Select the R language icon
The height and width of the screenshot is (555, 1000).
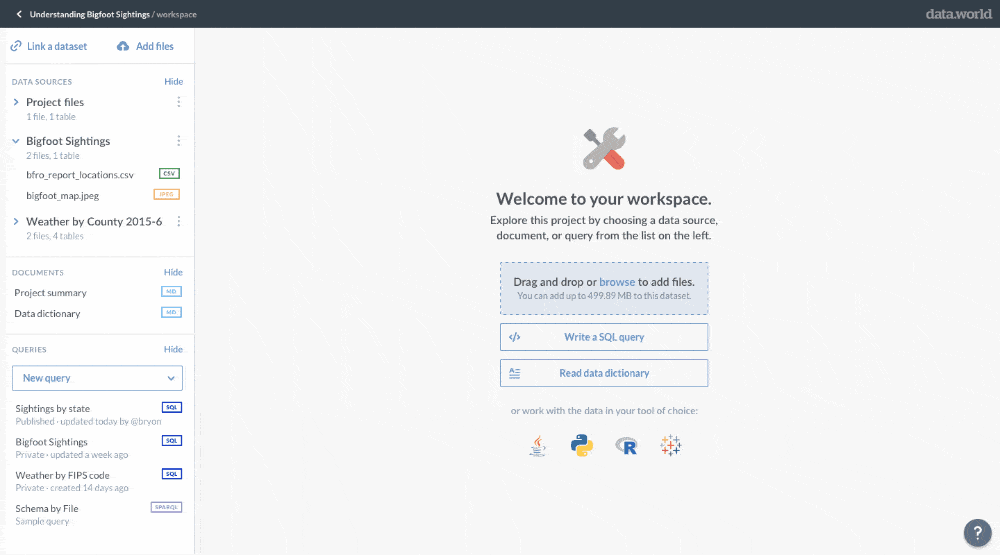[626, 446]
